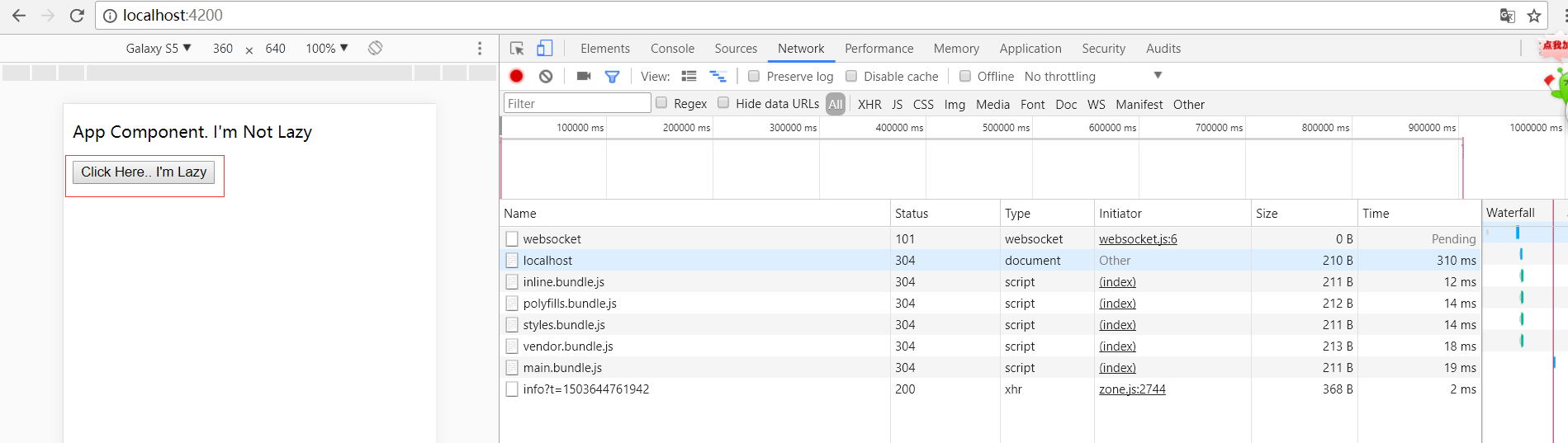The width and height of the screenshot is (1568, 443).
Task: Activate the inspect element picker icon
Action: (517, 49)
